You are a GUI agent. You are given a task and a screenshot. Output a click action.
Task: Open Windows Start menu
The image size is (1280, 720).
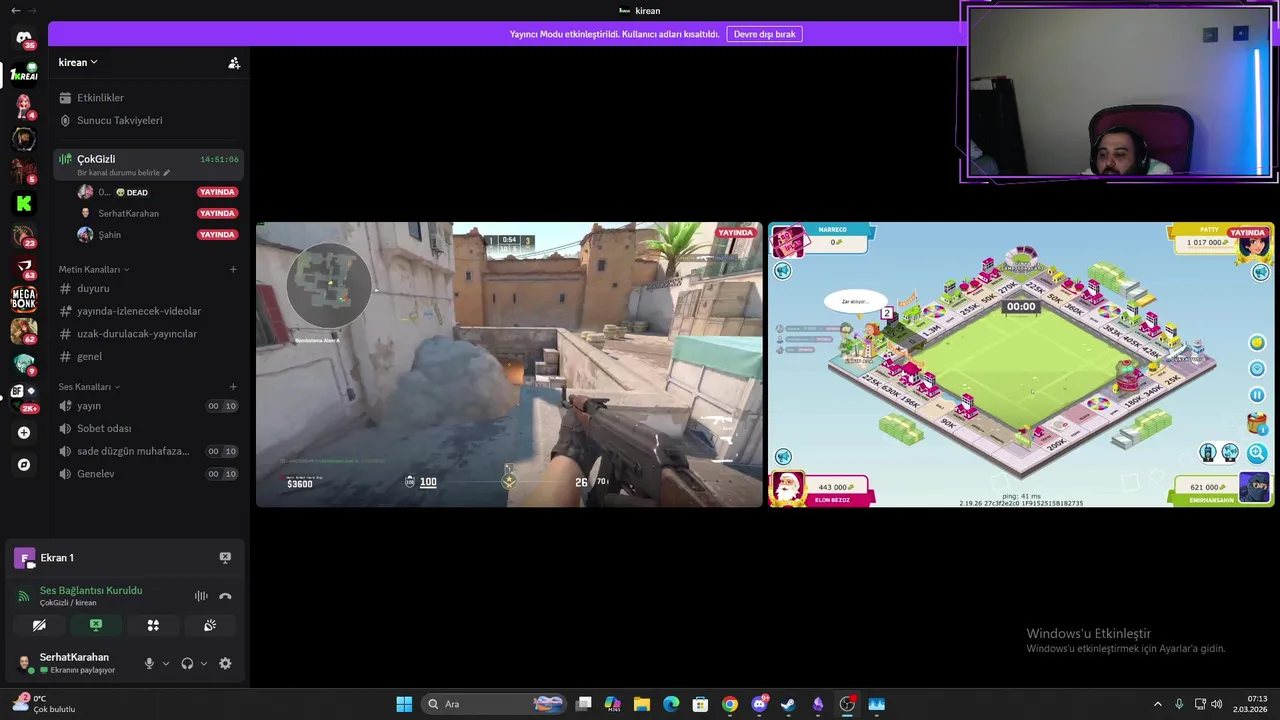tap(404, 704)
